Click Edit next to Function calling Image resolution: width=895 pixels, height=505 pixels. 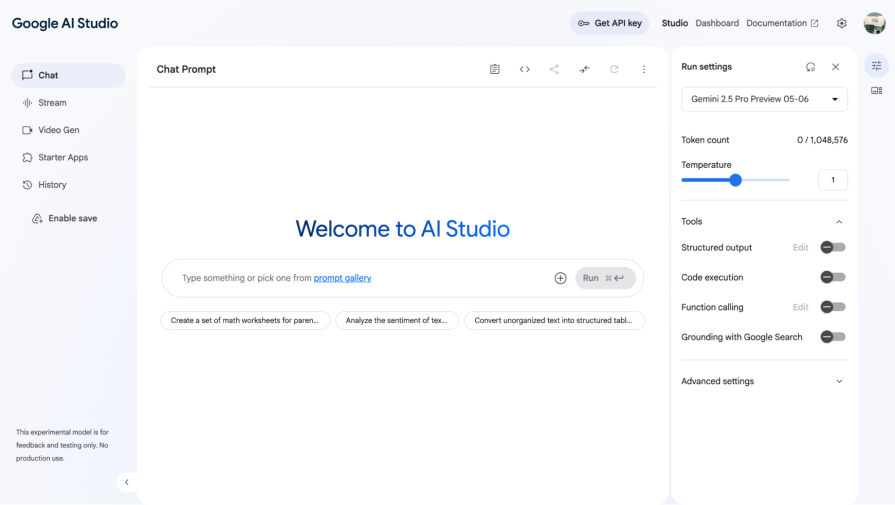(800, 307)
